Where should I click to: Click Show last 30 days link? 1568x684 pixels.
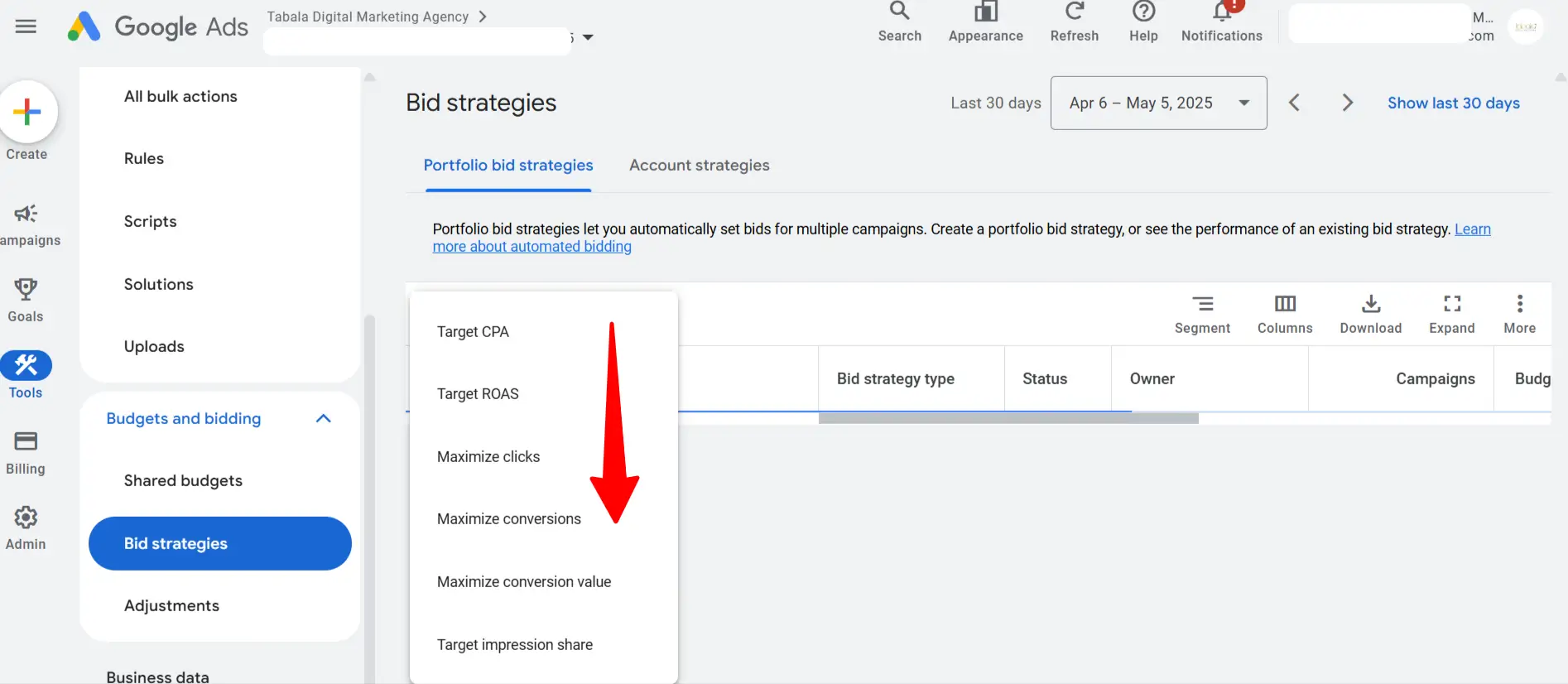coord(1454,103)
